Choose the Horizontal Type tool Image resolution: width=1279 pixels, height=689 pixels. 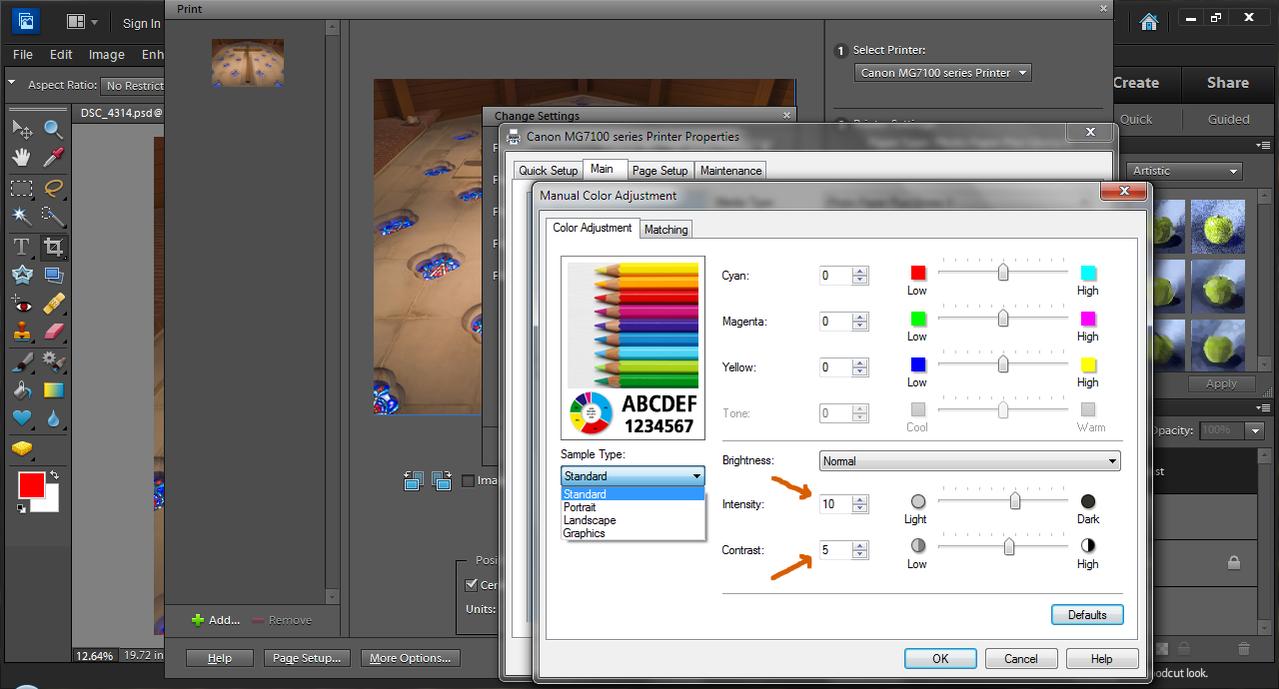22,246
